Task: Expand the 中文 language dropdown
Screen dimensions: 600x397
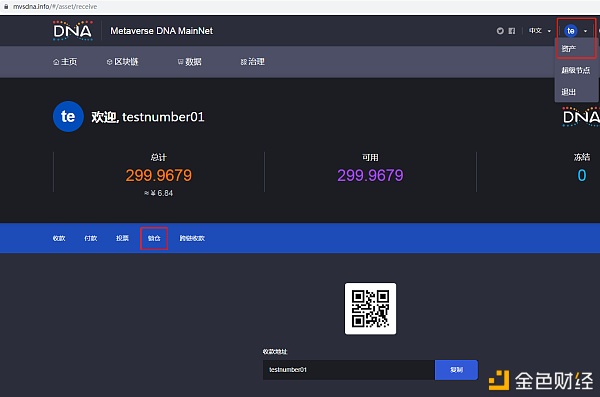Action: pos(540,31)
